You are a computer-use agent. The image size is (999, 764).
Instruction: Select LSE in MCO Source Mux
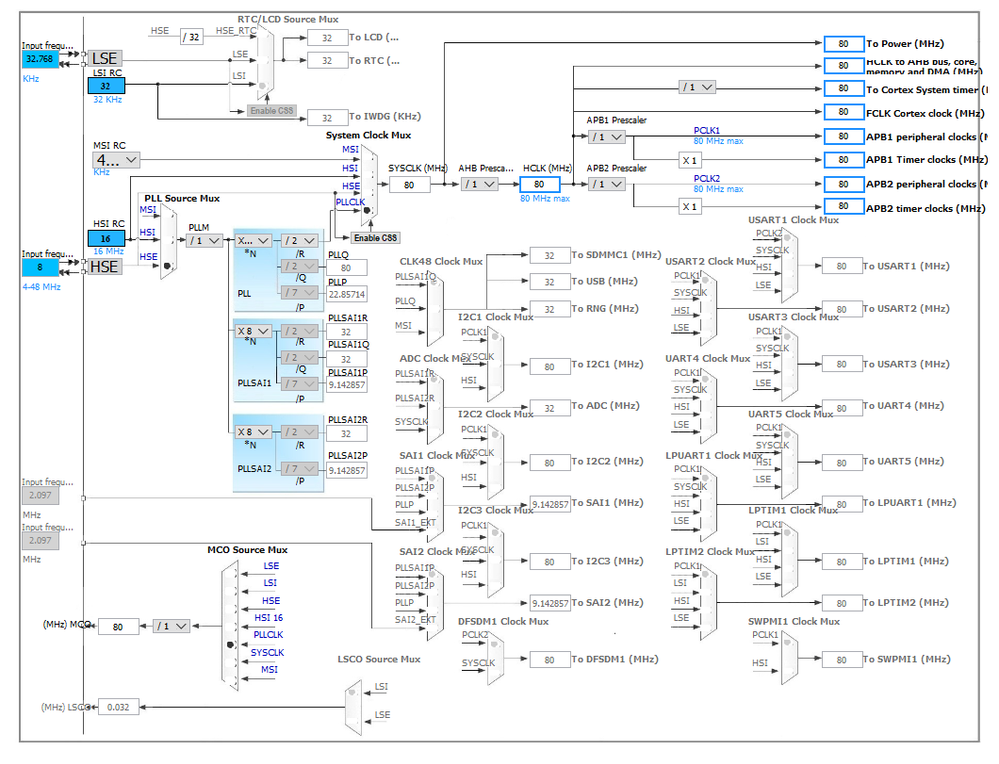271,566
